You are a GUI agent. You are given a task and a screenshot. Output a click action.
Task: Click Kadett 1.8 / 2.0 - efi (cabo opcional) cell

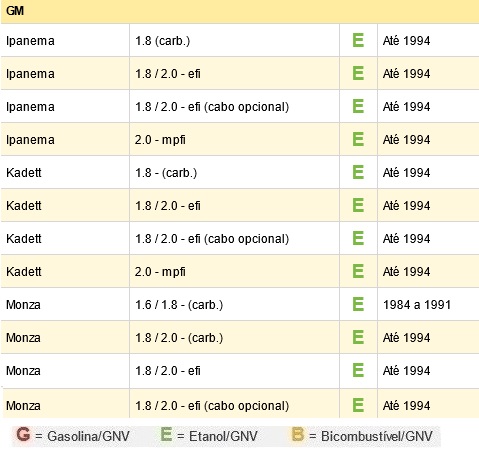point(234,238)
